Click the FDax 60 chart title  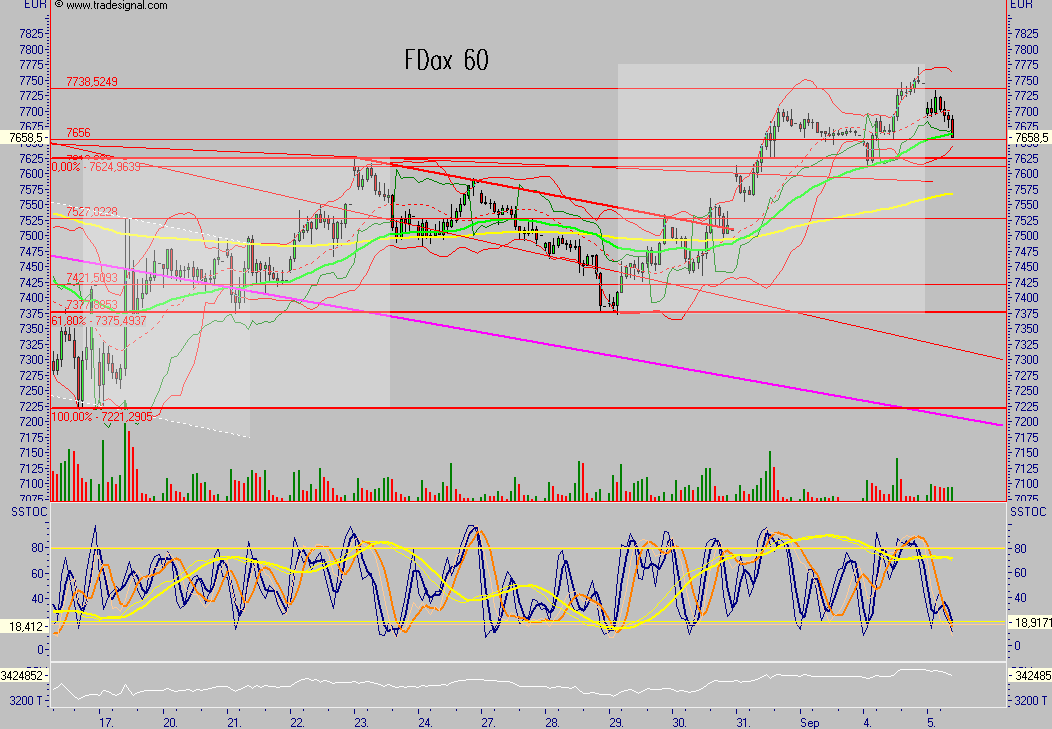446,61
